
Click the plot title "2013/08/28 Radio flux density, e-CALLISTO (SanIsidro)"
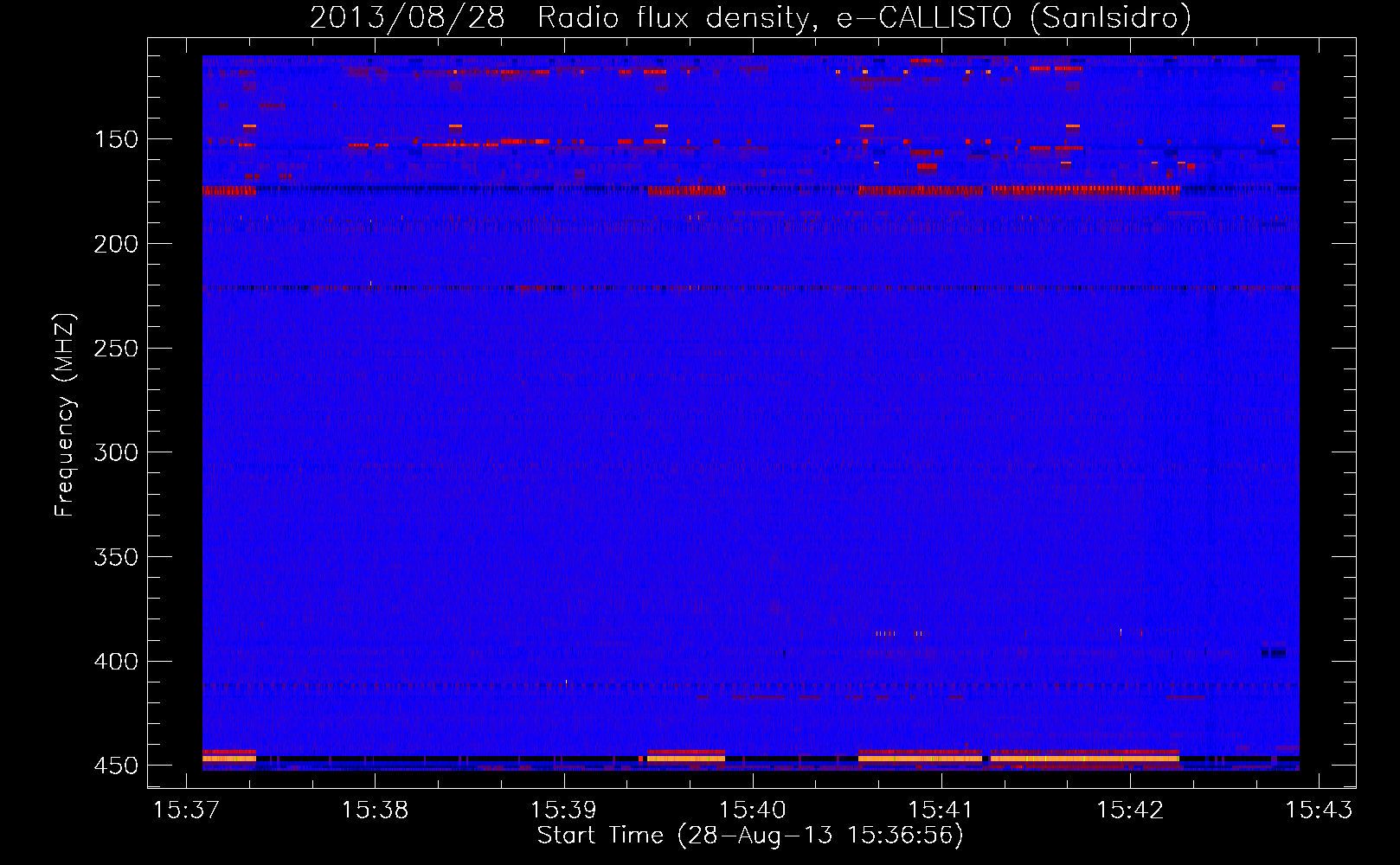[x=750, y=18]
